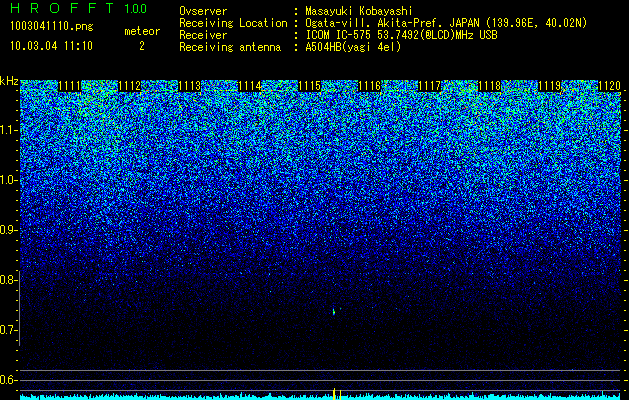
Task: Select the ICOM IC-575 53.7492 MHz receiver text
Action: click(x=401, y=35)
